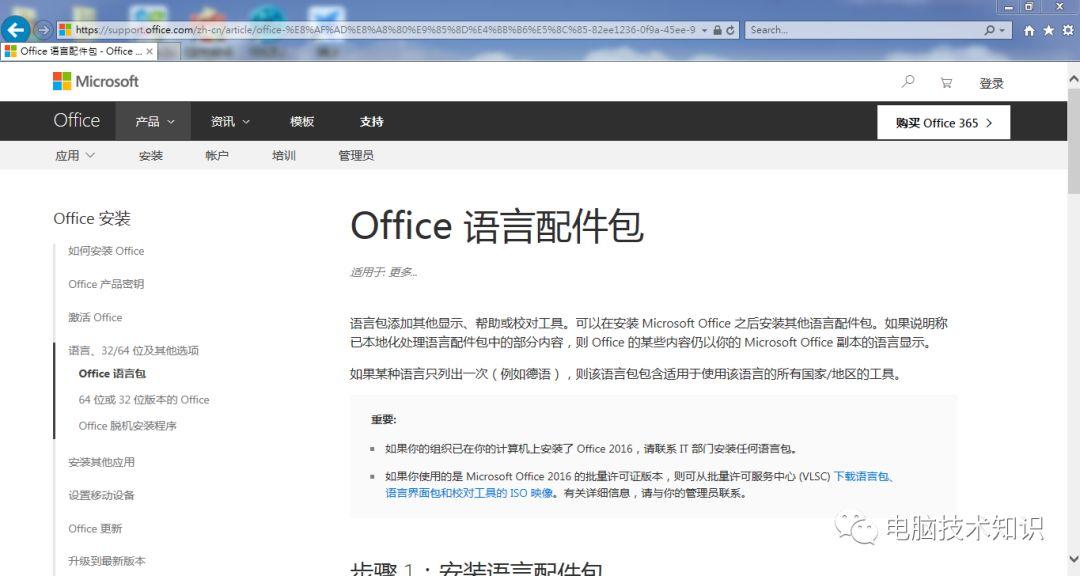Screen dimensions: 1080x576
Task: Click the browser Forward arrow button
Action: (x=43, y=30)
